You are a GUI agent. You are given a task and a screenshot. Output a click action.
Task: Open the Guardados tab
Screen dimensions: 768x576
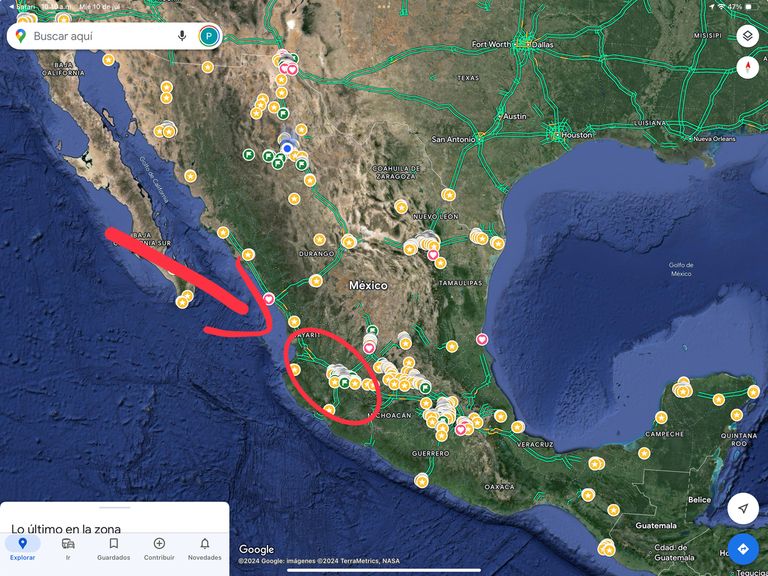(x=114, y=548)
